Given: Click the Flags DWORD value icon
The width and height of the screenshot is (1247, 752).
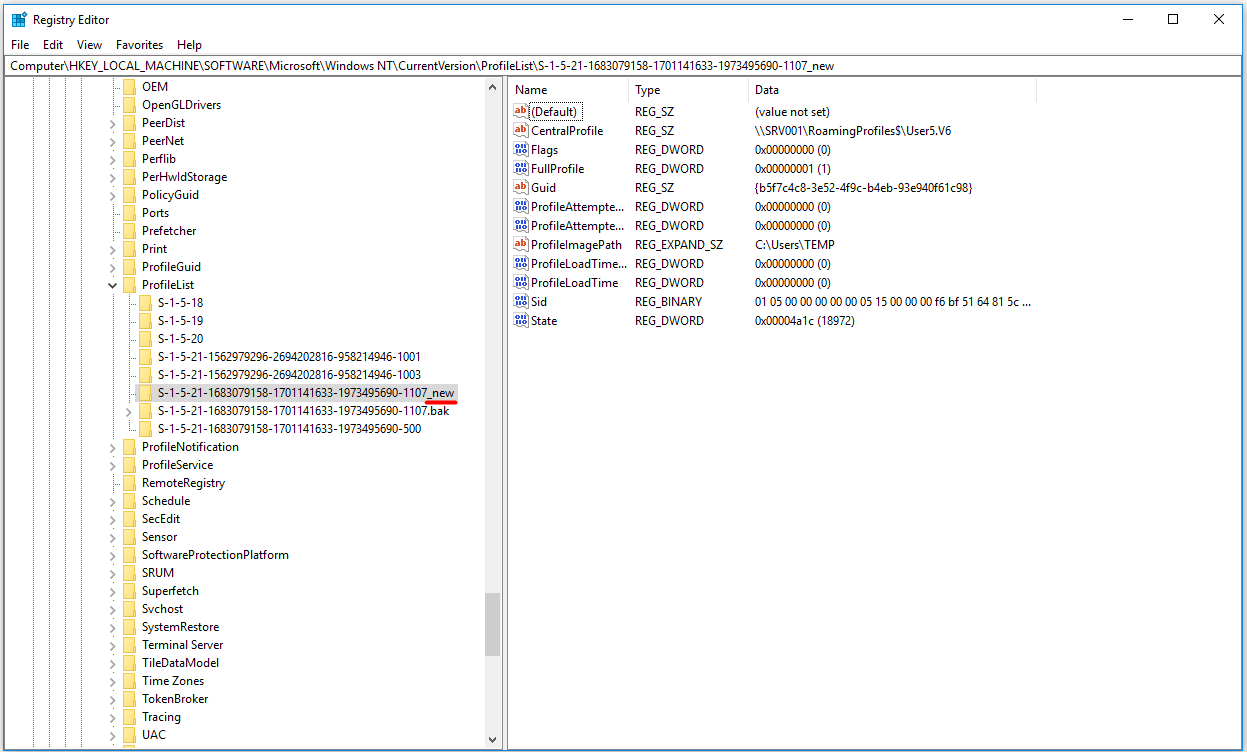Looking at the screenshot, I should [x=520, y=149].
